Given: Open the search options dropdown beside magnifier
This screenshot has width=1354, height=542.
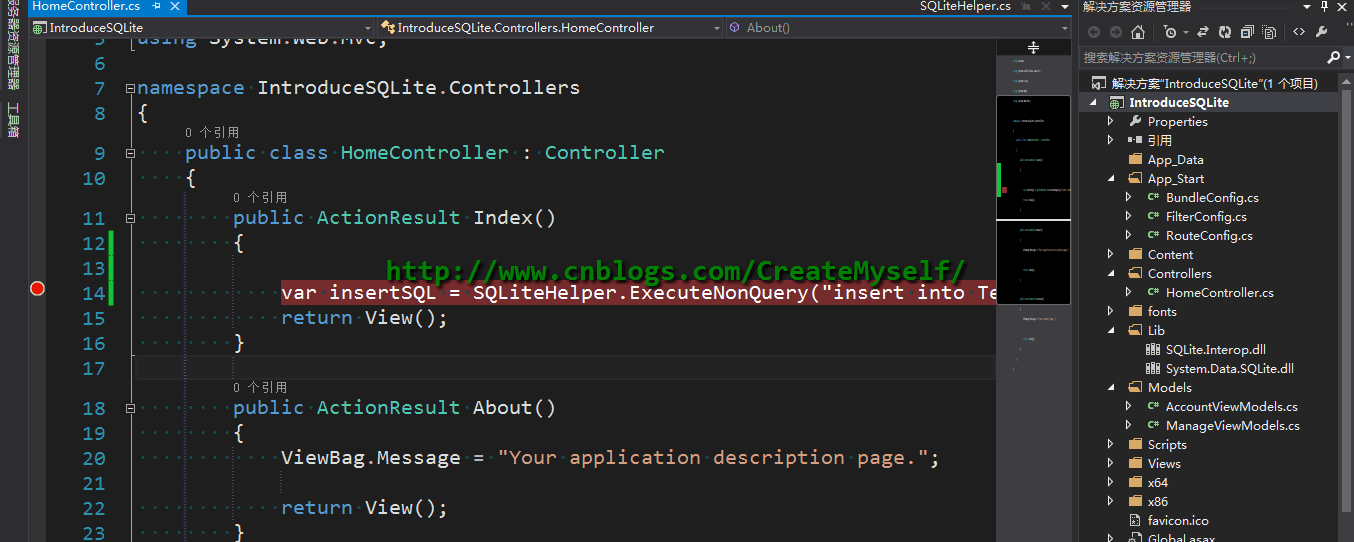Looking at the screenshot, I should (x=1346, y=58).
